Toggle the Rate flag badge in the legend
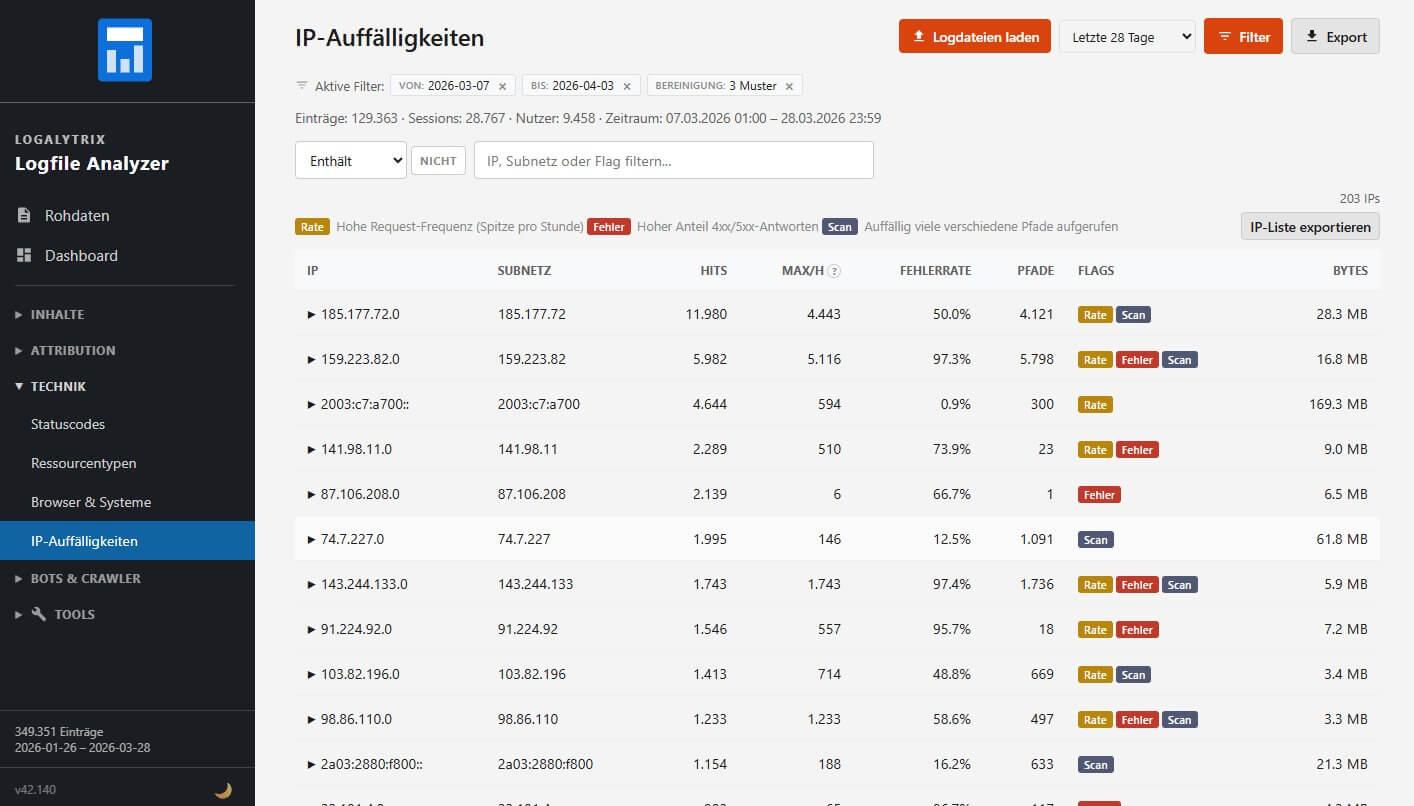This screenshot has height=806, width=1414. point(312,226)
